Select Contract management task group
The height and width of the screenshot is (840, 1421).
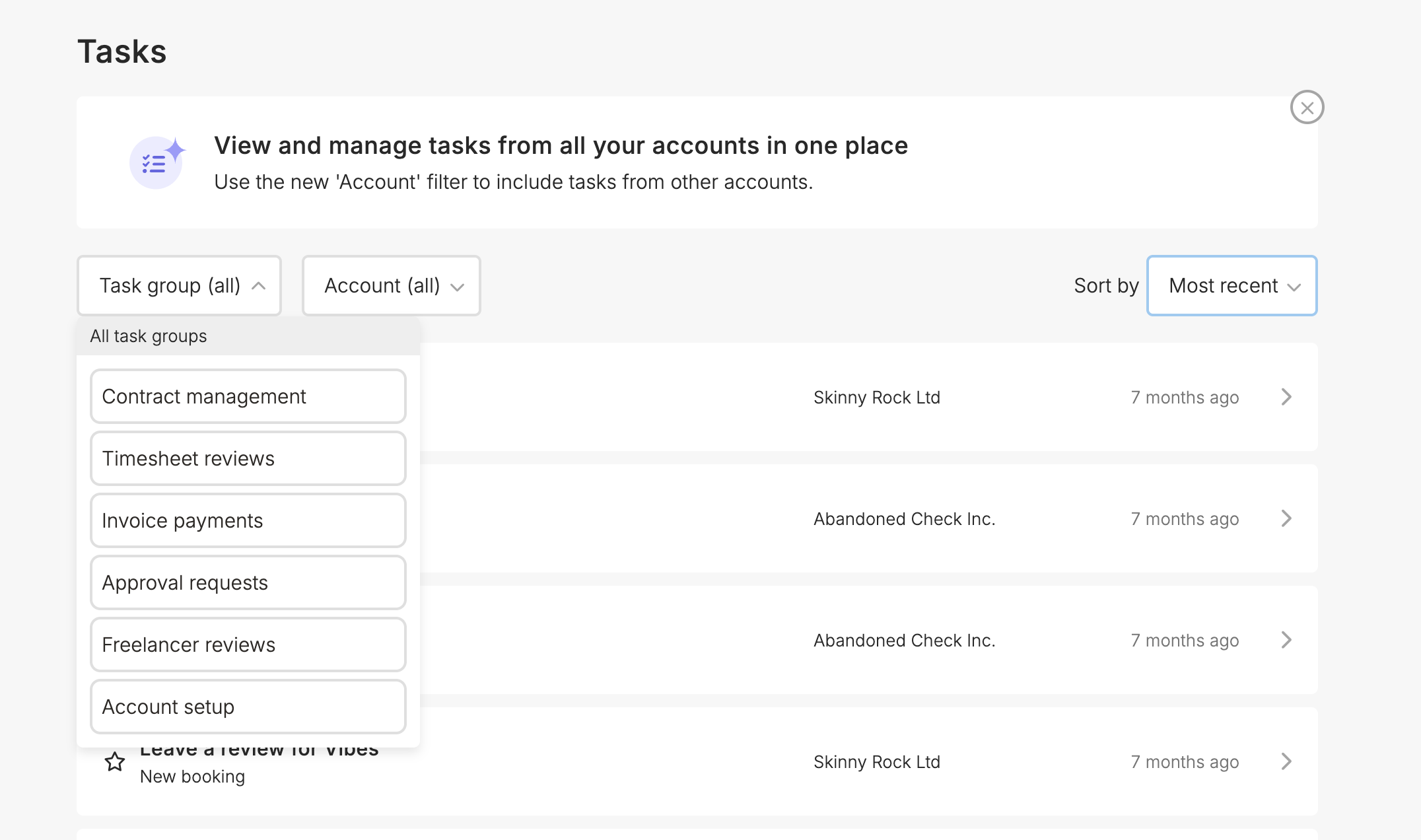tap(248, 396)
